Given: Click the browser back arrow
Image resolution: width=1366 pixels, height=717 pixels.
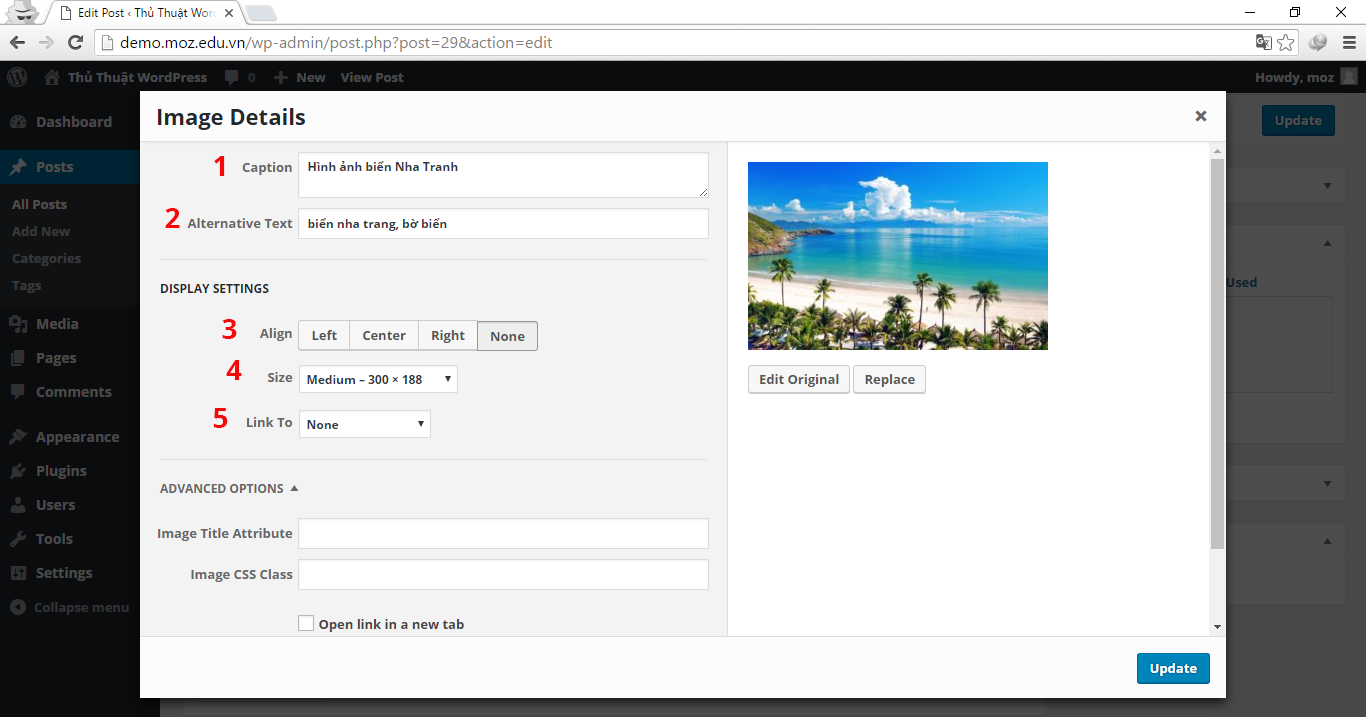Looking at the screenshot, I should 17,43.
